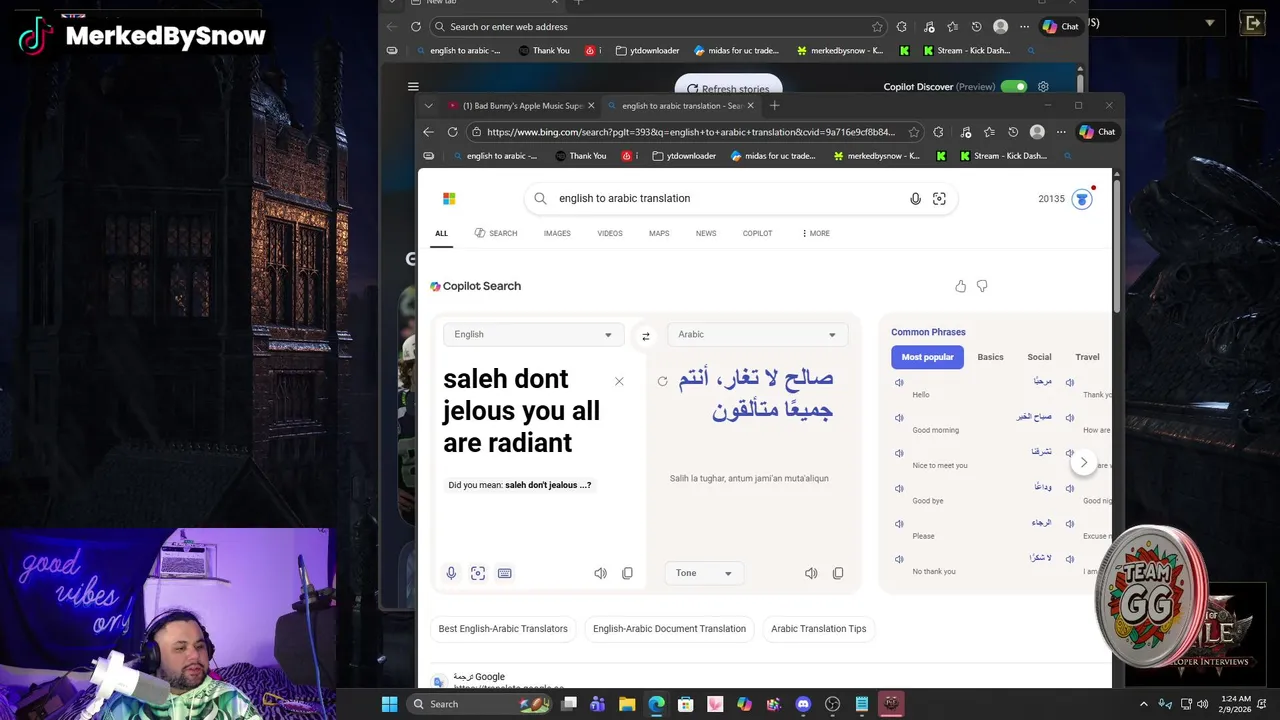Click address bar in back browser window

point(660,27)
